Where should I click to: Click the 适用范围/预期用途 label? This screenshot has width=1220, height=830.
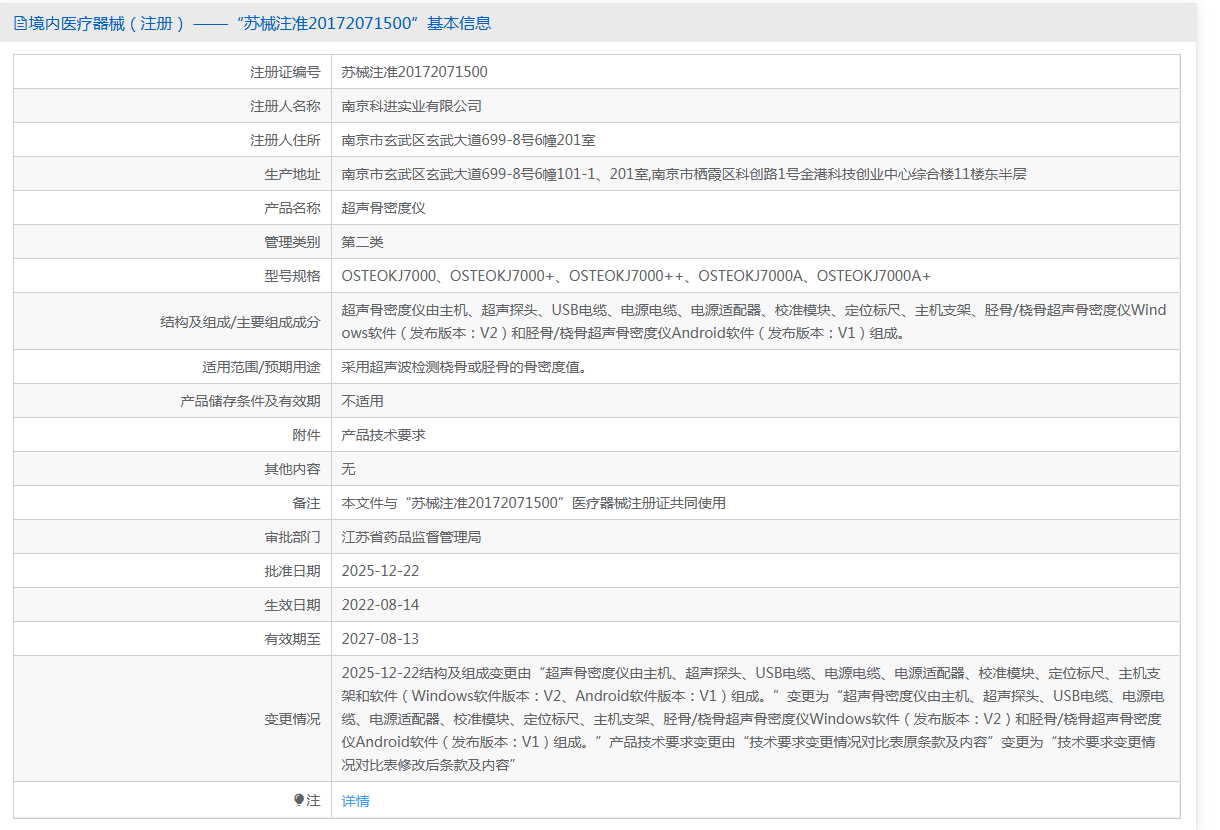(x=261, y=367)
